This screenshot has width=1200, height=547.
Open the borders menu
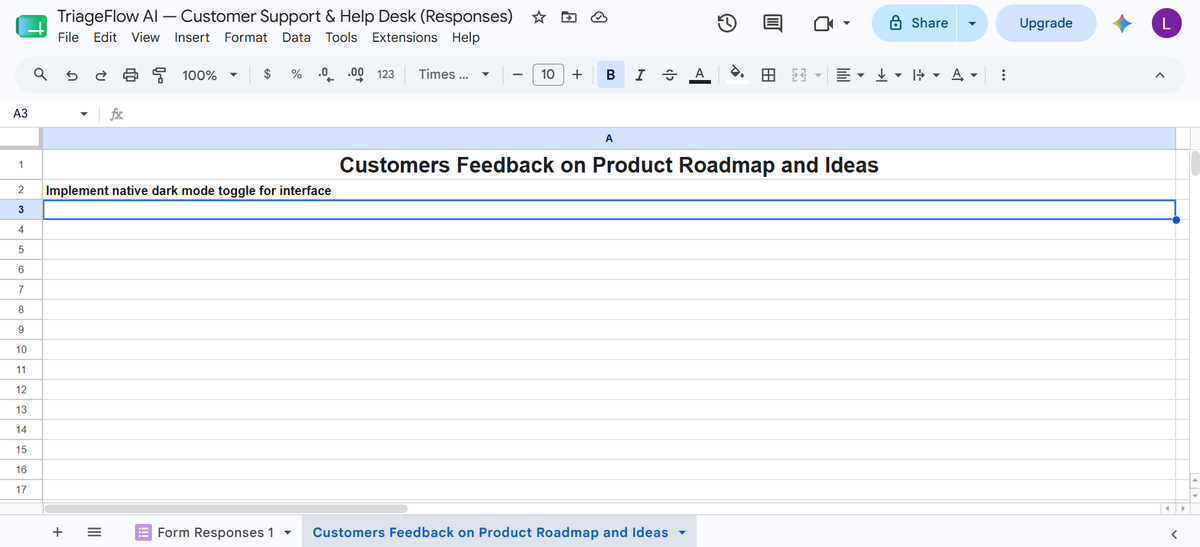[769, 74]
